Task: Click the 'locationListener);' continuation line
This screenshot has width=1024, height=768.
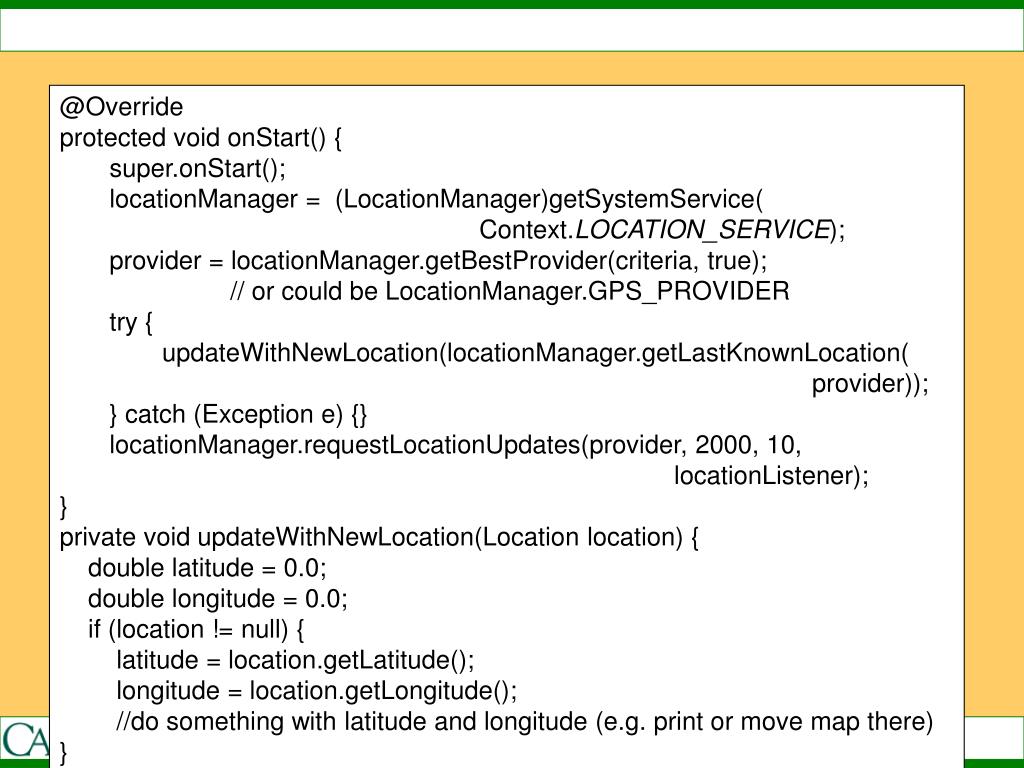Action: click(x=771, y=476)
